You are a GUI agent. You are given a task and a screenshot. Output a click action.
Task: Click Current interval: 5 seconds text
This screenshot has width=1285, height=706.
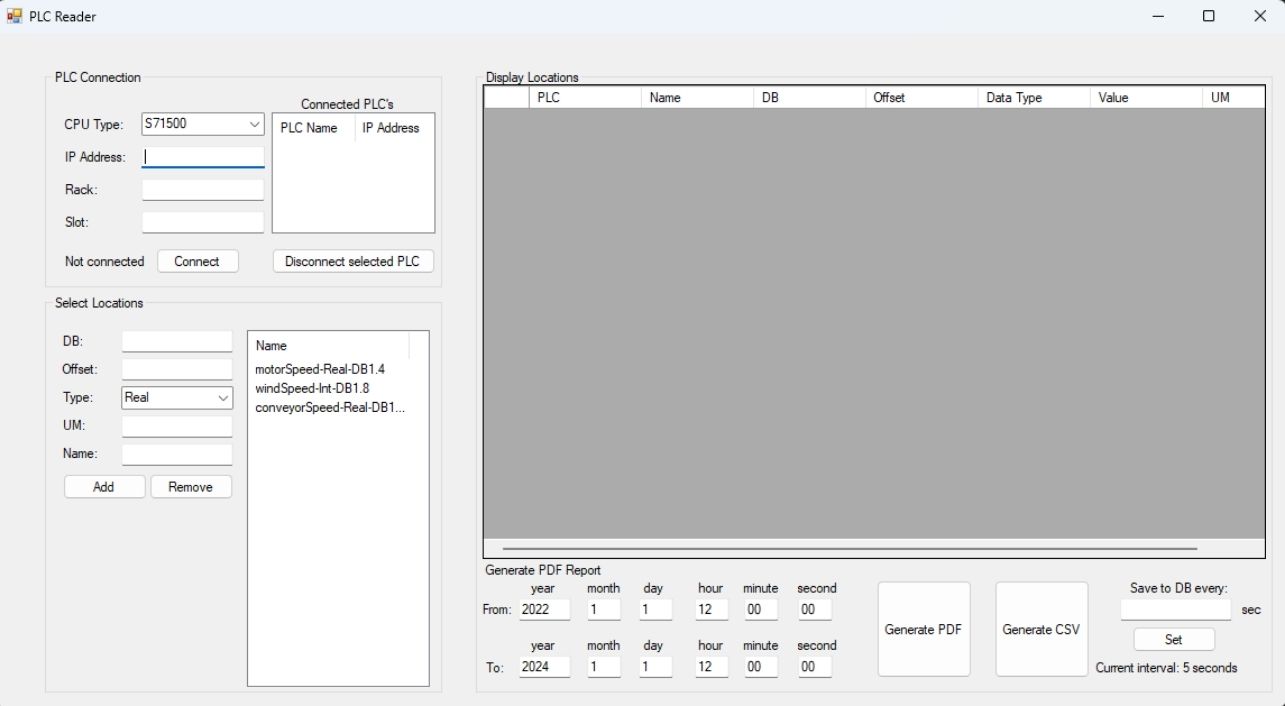click(1166, 667)
